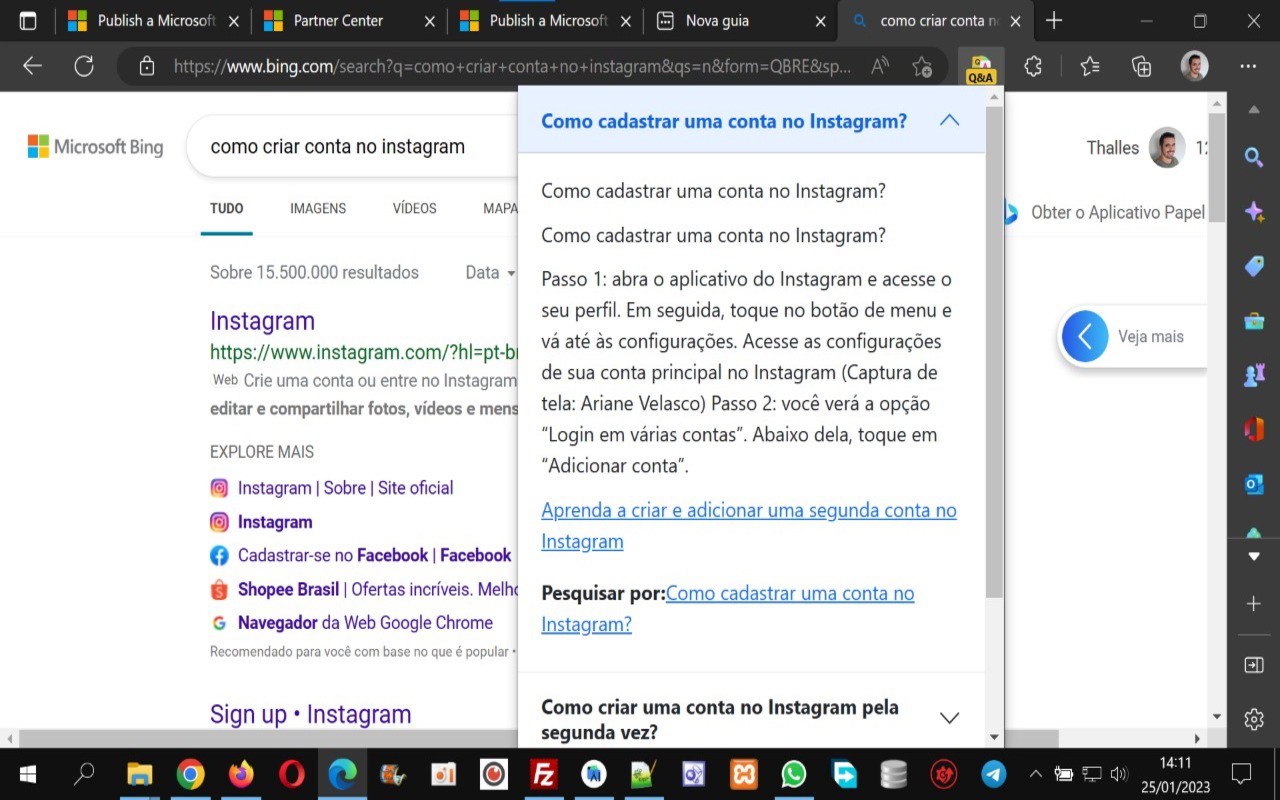Open the Settings and more ellipsis menu
The width and height of the screenshot is (1280, 800).
pos(1248,66)
